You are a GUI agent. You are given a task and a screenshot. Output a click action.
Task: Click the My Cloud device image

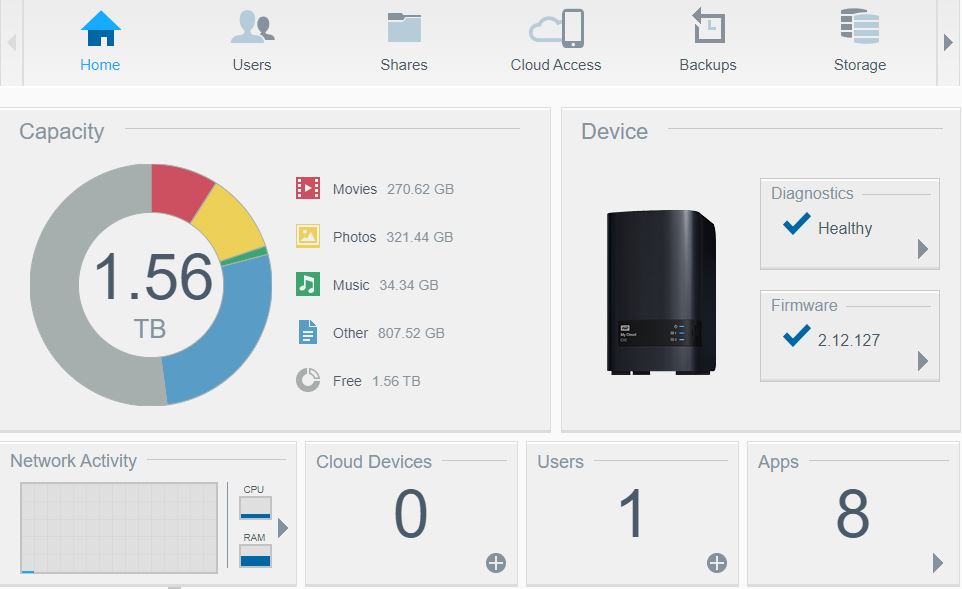pos(661,292)
